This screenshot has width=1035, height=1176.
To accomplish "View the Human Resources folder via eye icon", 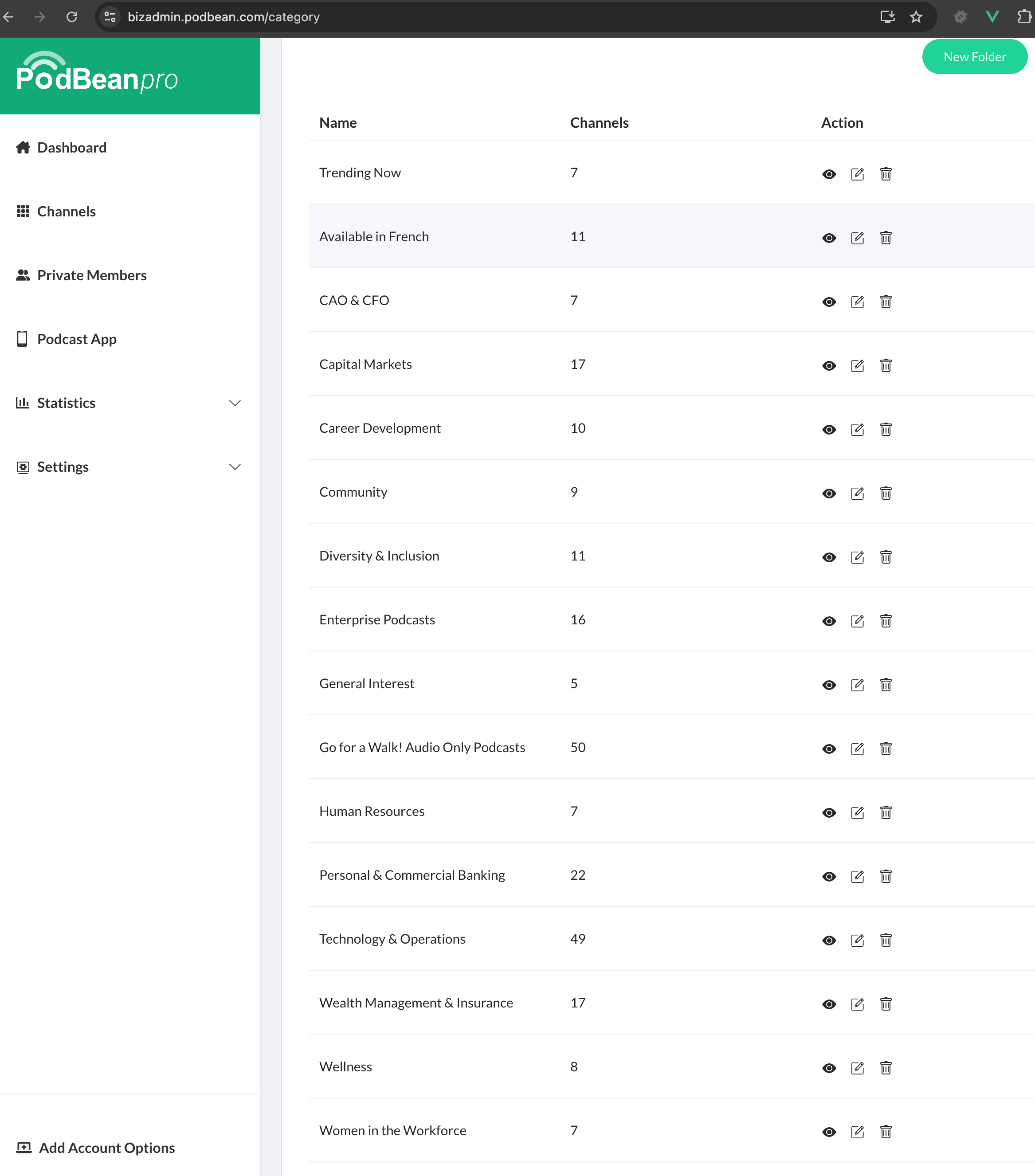I will [x=828, y=812].
